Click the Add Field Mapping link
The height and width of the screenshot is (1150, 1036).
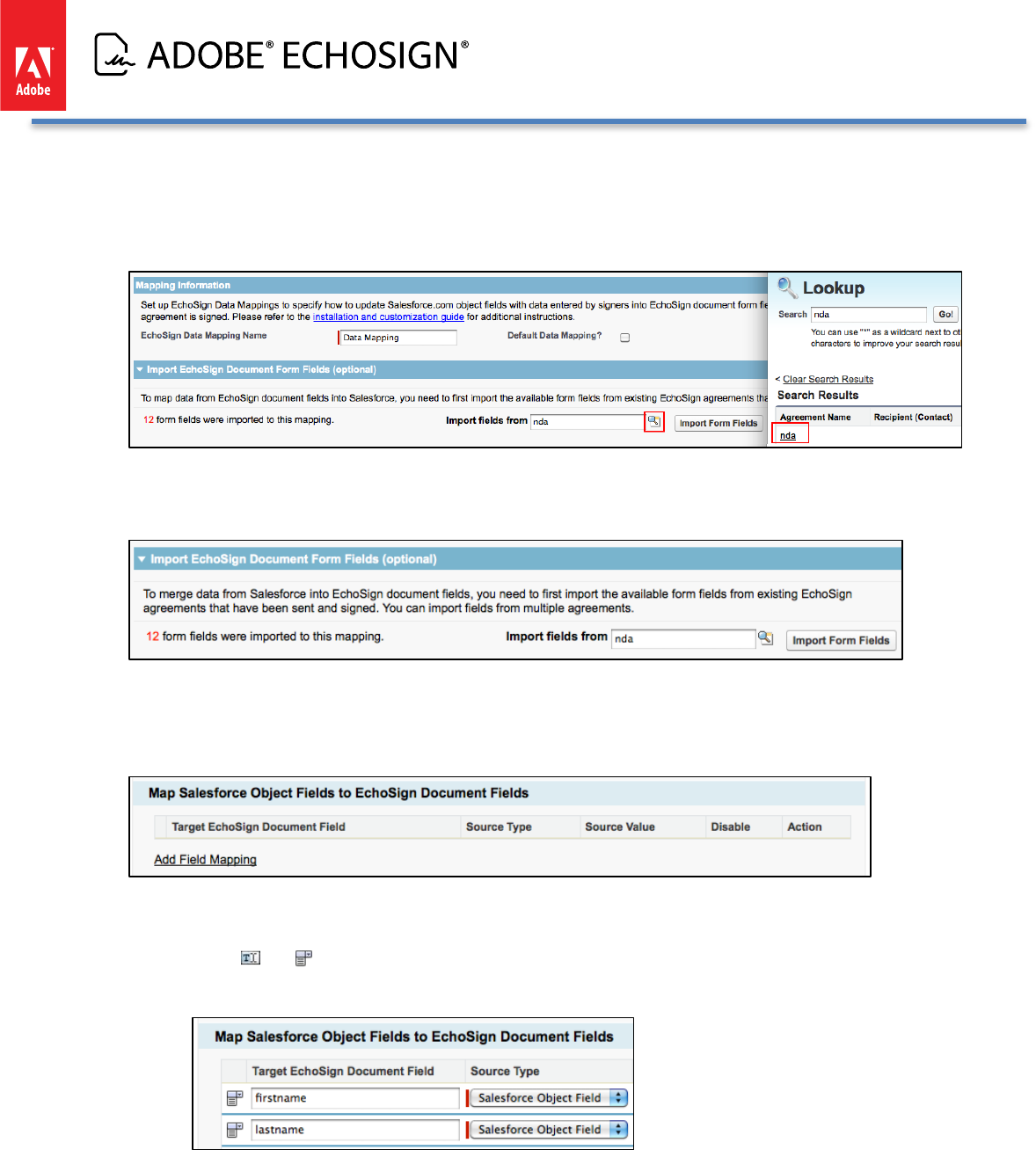[206, 860]
